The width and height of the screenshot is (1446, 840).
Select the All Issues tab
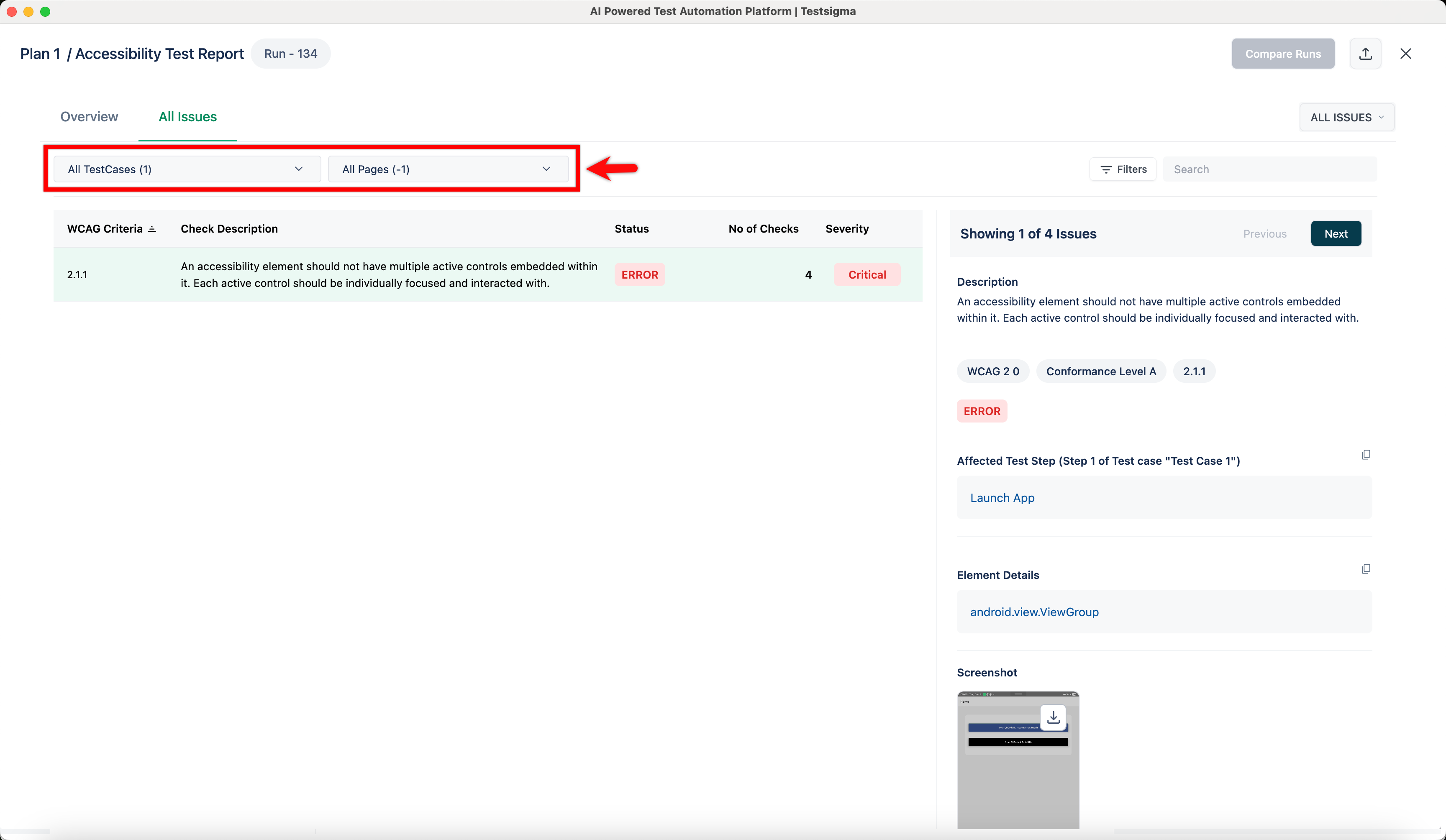click(x=187, y=116)
